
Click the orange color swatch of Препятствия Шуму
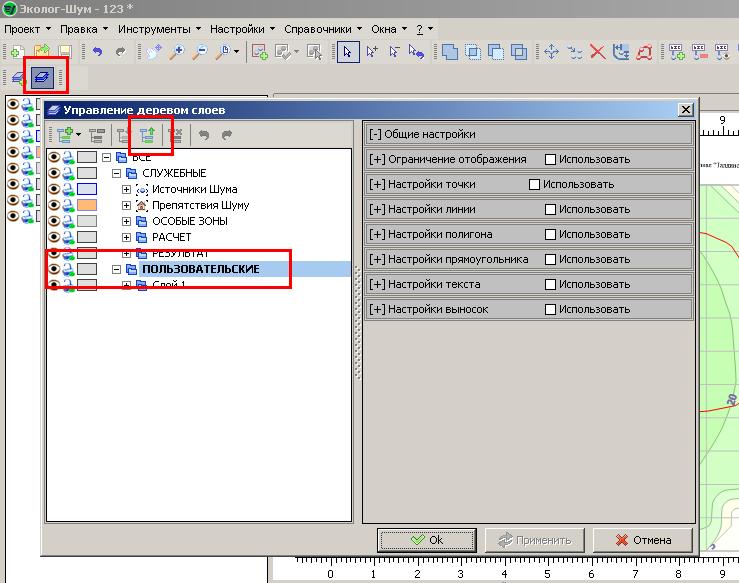[x=86, y=205]
